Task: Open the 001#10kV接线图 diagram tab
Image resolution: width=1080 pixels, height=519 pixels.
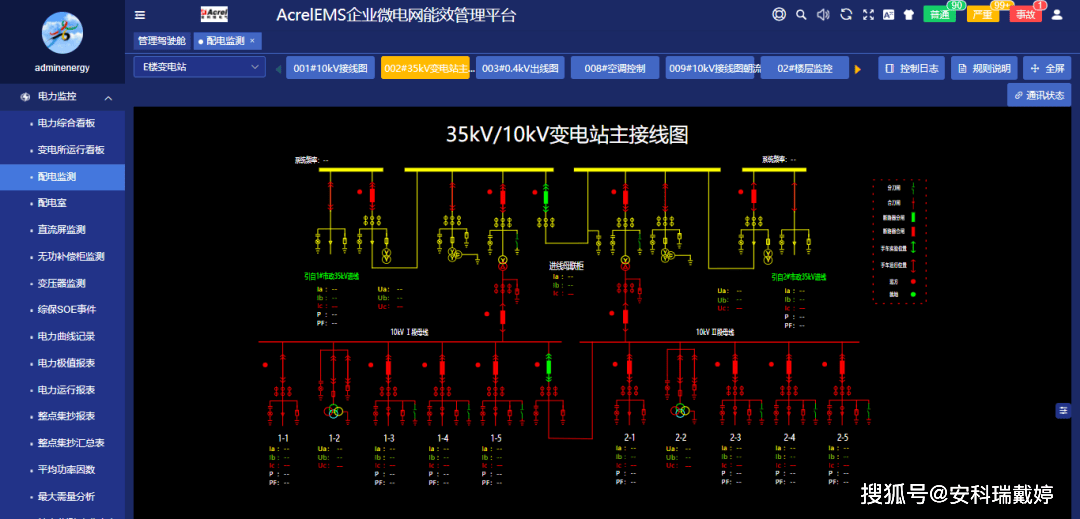Action: [x=330, y=68]
